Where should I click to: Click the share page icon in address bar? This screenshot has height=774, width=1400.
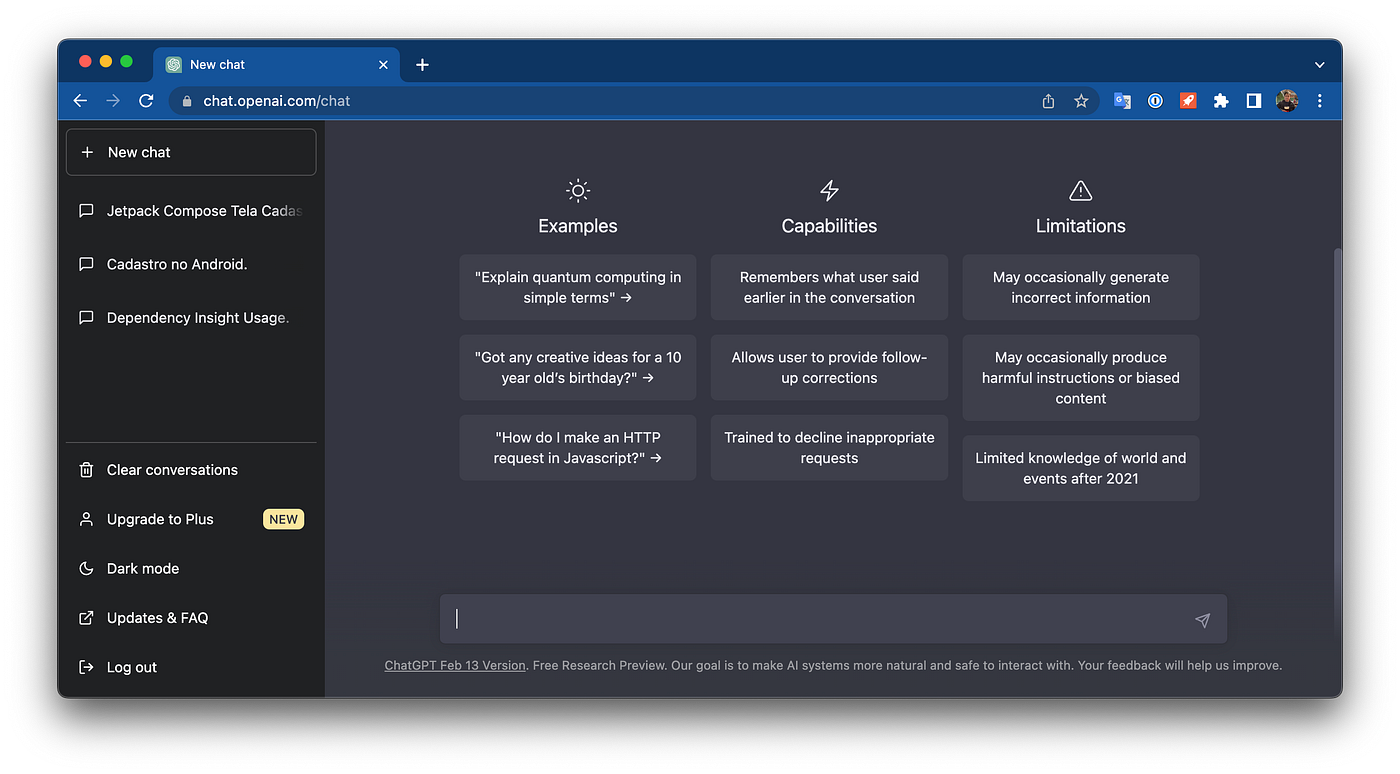point(1048,101)
